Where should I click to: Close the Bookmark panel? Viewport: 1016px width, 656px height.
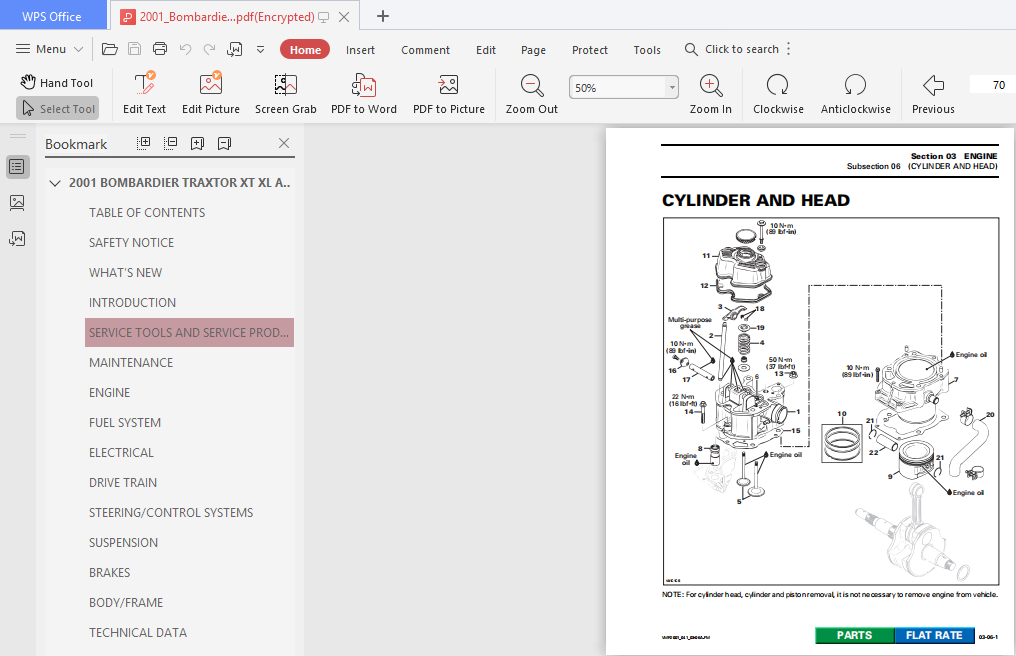click(284, 143)
